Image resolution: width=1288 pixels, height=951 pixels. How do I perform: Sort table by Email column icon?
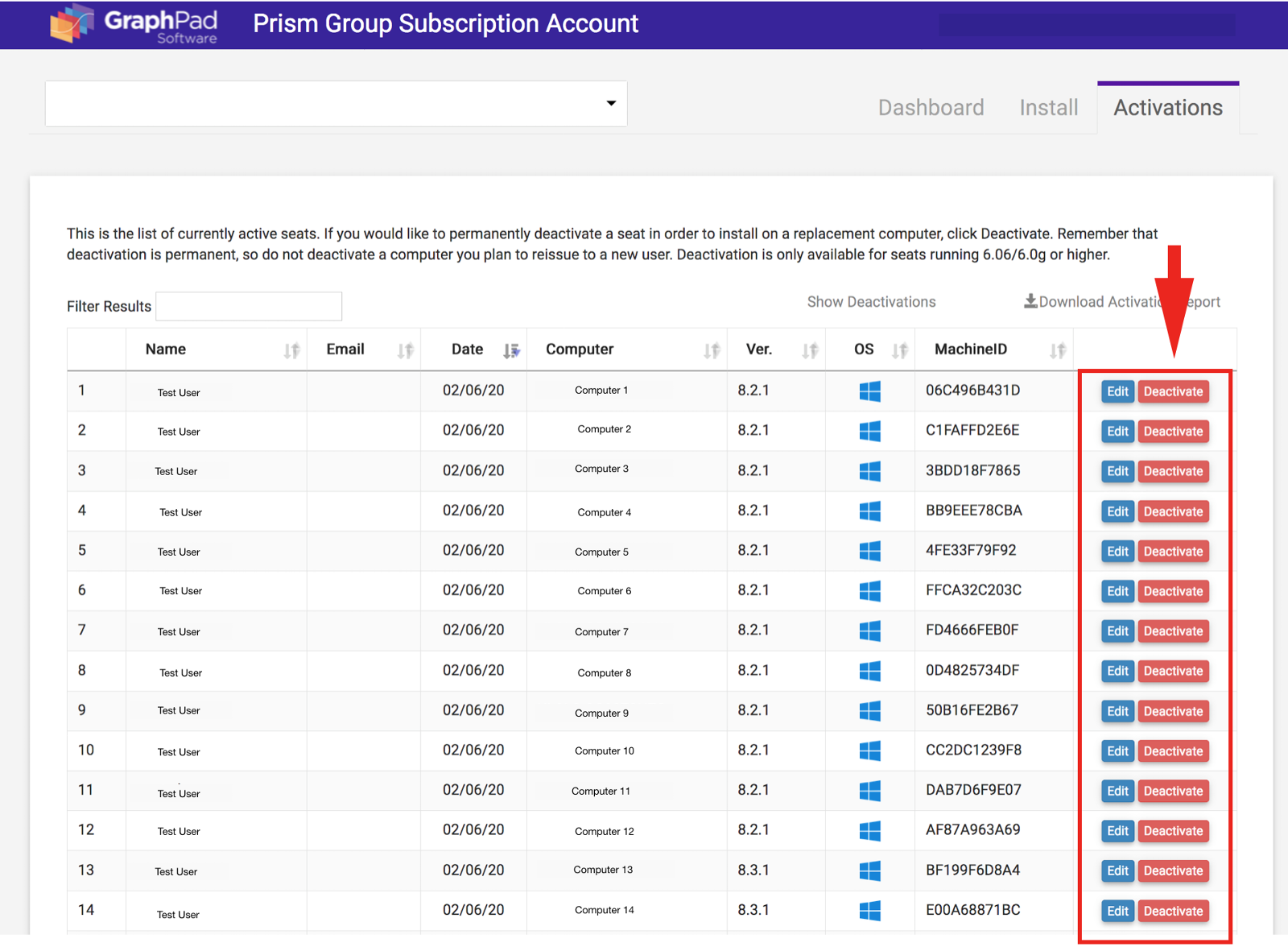click(x=406, y=350)
